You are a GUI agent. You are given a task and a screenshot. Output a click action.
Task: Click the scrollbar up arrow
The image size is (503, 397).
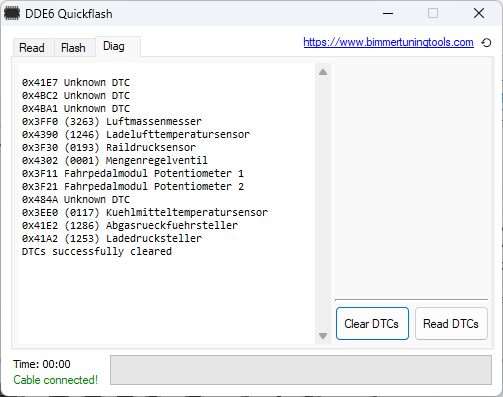click(x=323, y=72)
